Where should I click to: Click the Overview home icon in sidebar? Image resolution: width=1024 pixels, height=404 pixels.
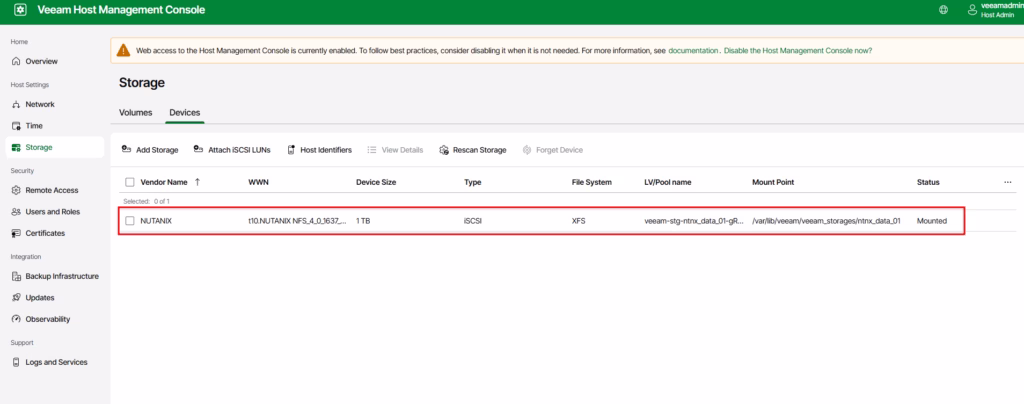(x=16, y=61)
